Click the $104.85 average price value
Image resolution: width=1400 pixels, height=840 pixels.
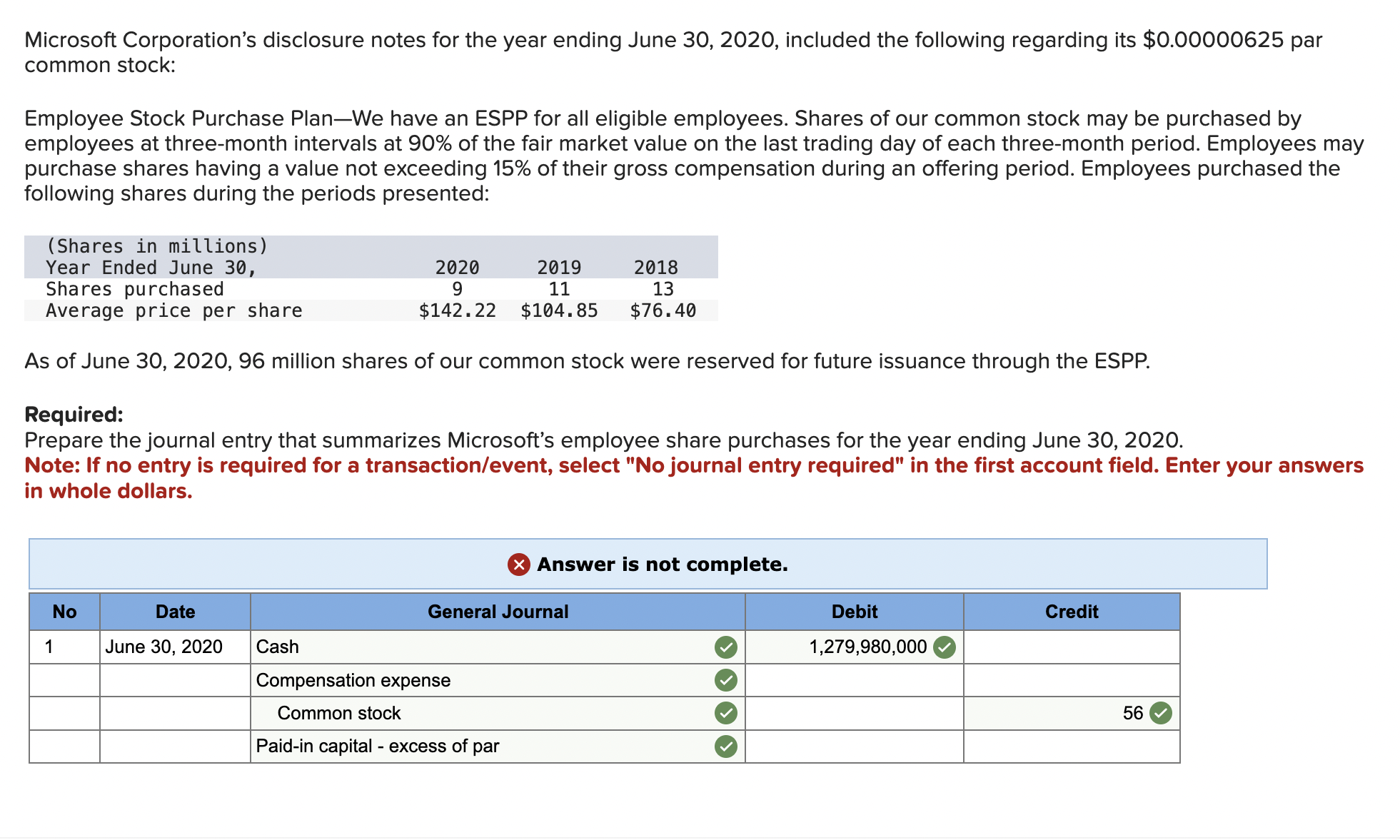coord(559,310)
